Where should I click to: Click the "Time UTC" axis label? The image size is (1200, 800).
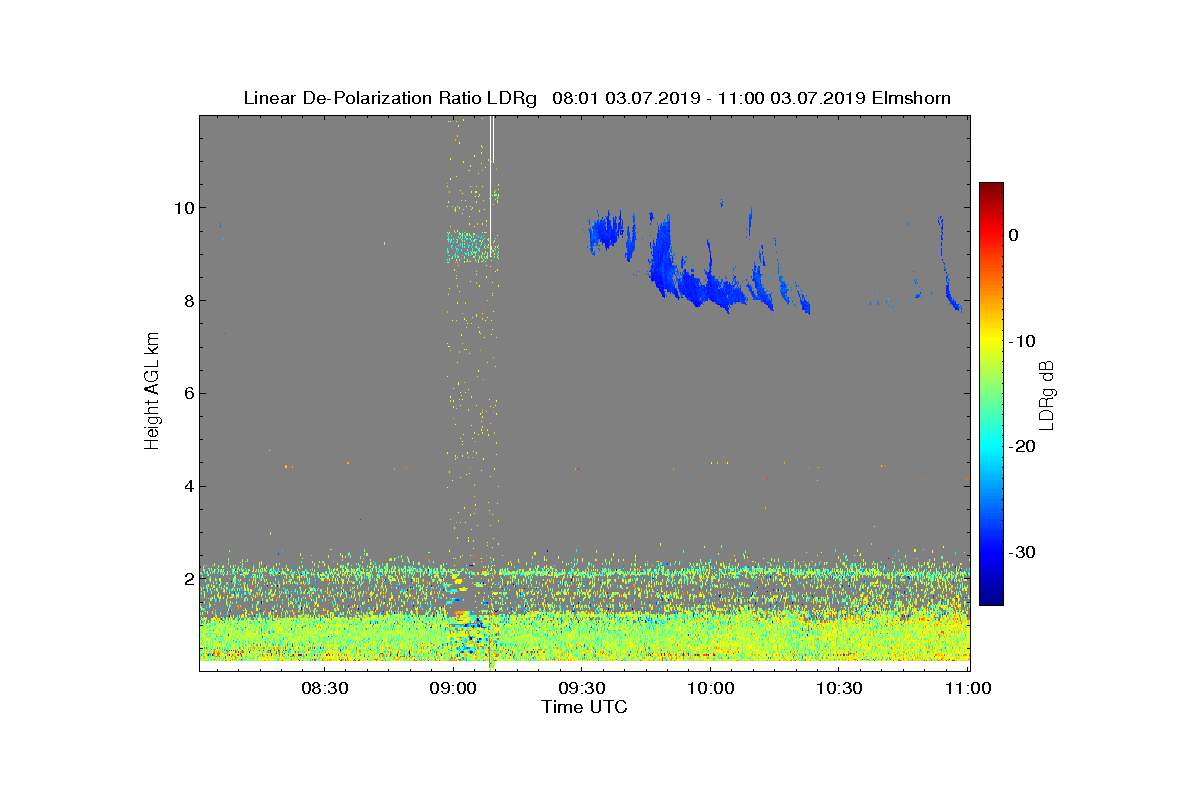click(585, 707)
